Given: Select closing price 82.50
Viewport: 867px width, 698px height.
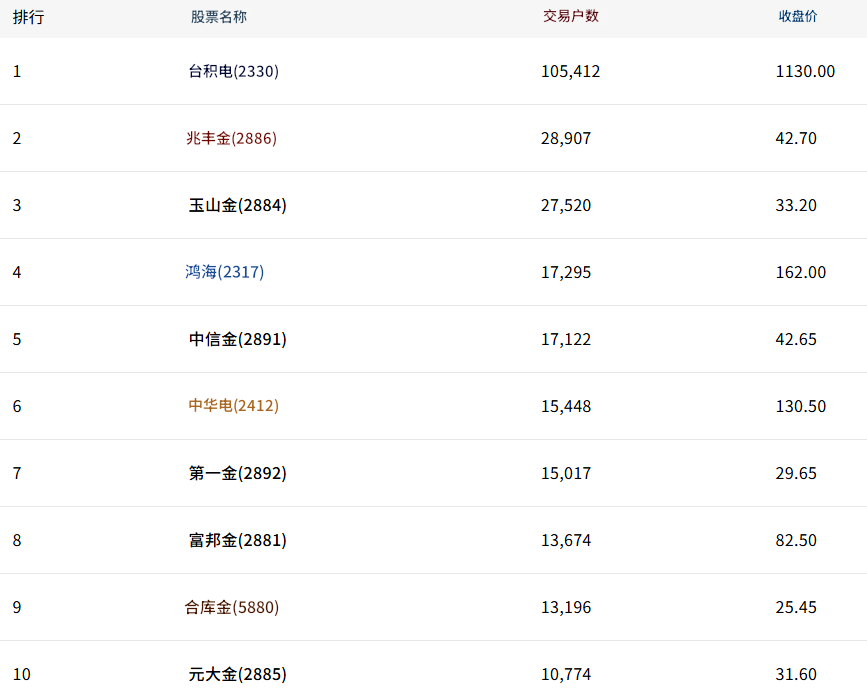Looking at the screenshot, I should click(x=796, y=540).
